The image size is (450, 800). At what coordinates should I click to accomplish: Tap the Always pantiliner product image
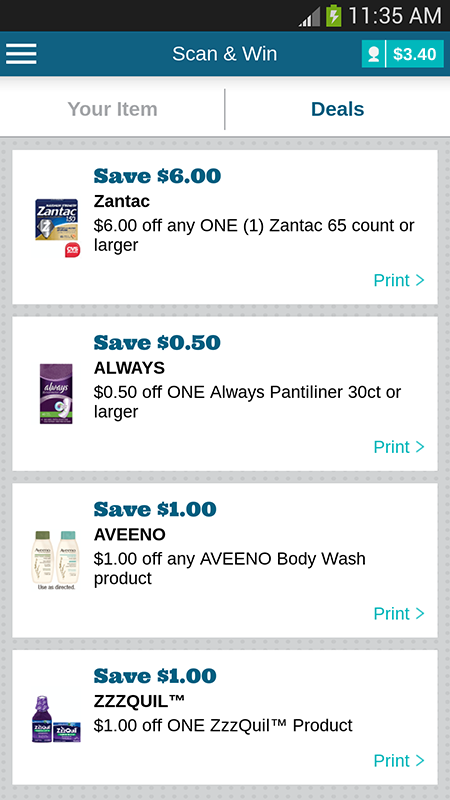[x=57, y=393]
